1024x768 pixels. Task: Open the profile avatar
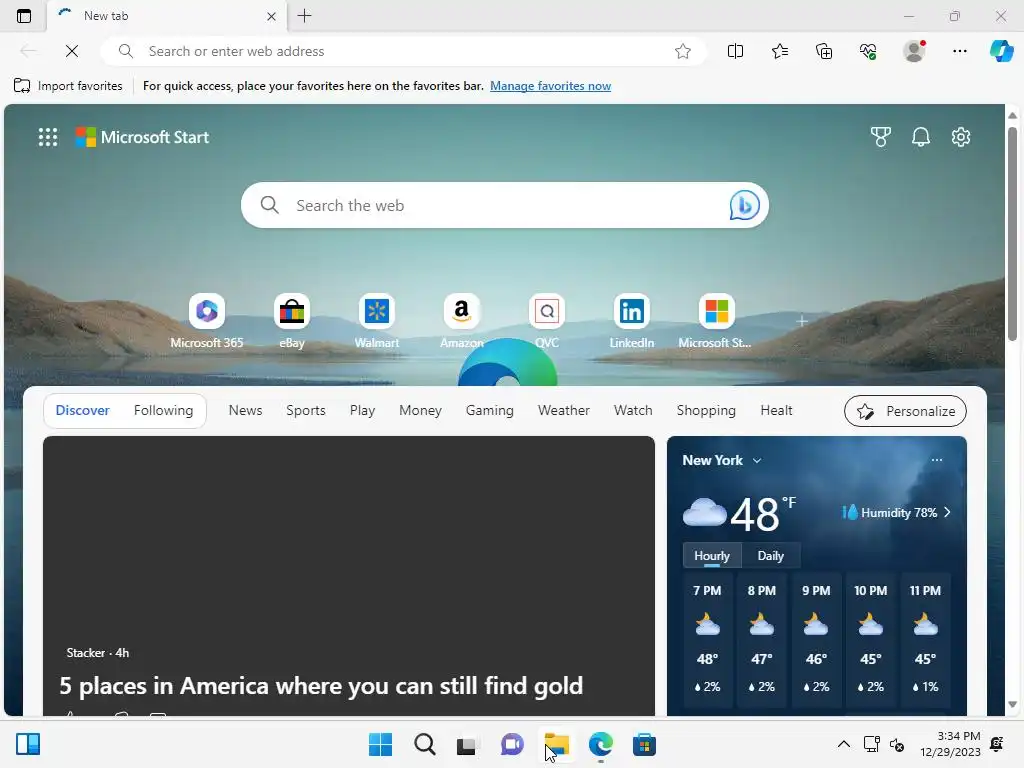click(x=914, y=51)
